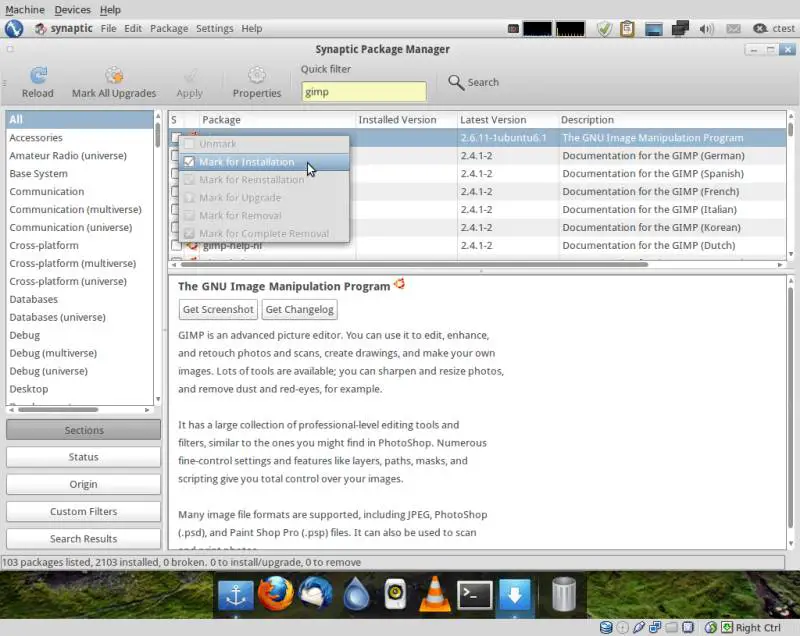Screen dimensions: 800x636
Task: Click the blue download arrow dock icon
Action: pos(515,594)
